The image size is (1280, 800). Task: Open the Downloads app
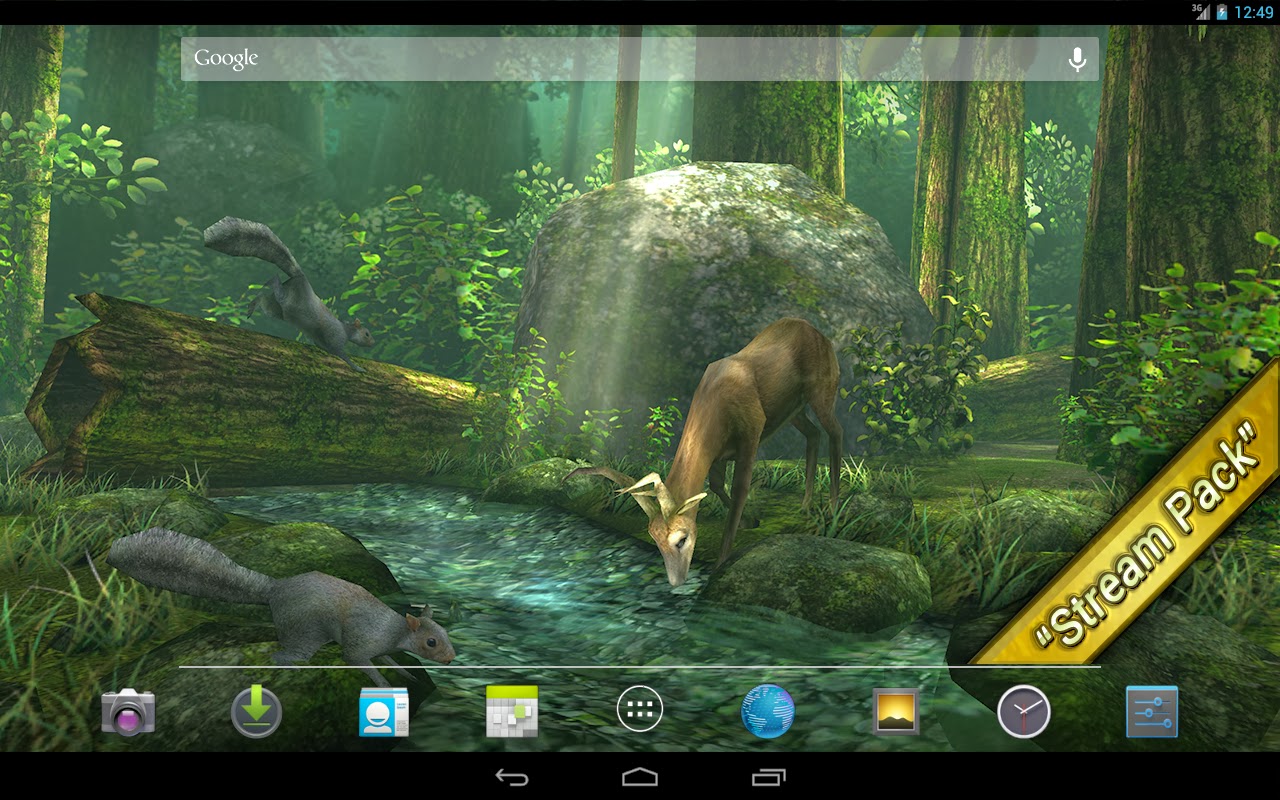[x=256, y=712]
